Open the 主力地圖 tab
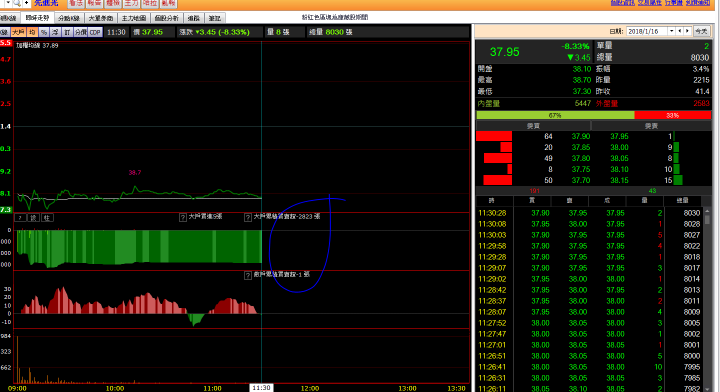 [x=134, y=18]
